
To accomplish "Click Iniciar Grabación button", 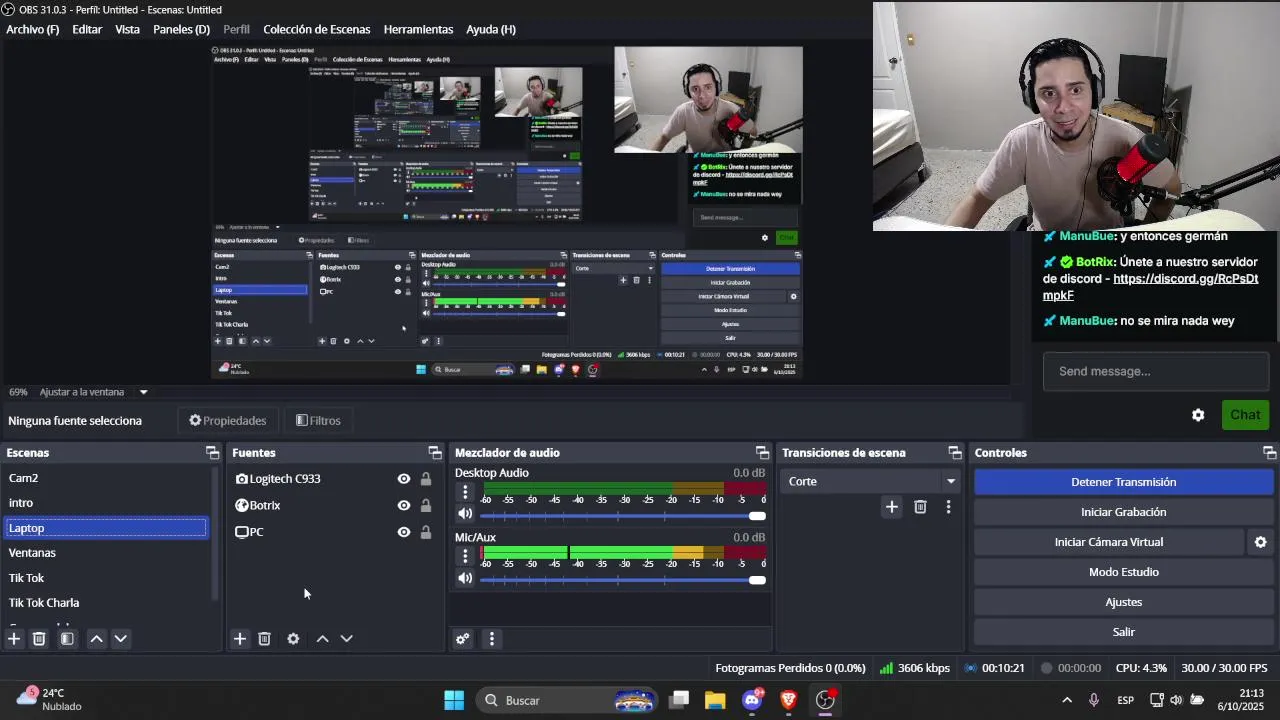I will click(1123, 512).
